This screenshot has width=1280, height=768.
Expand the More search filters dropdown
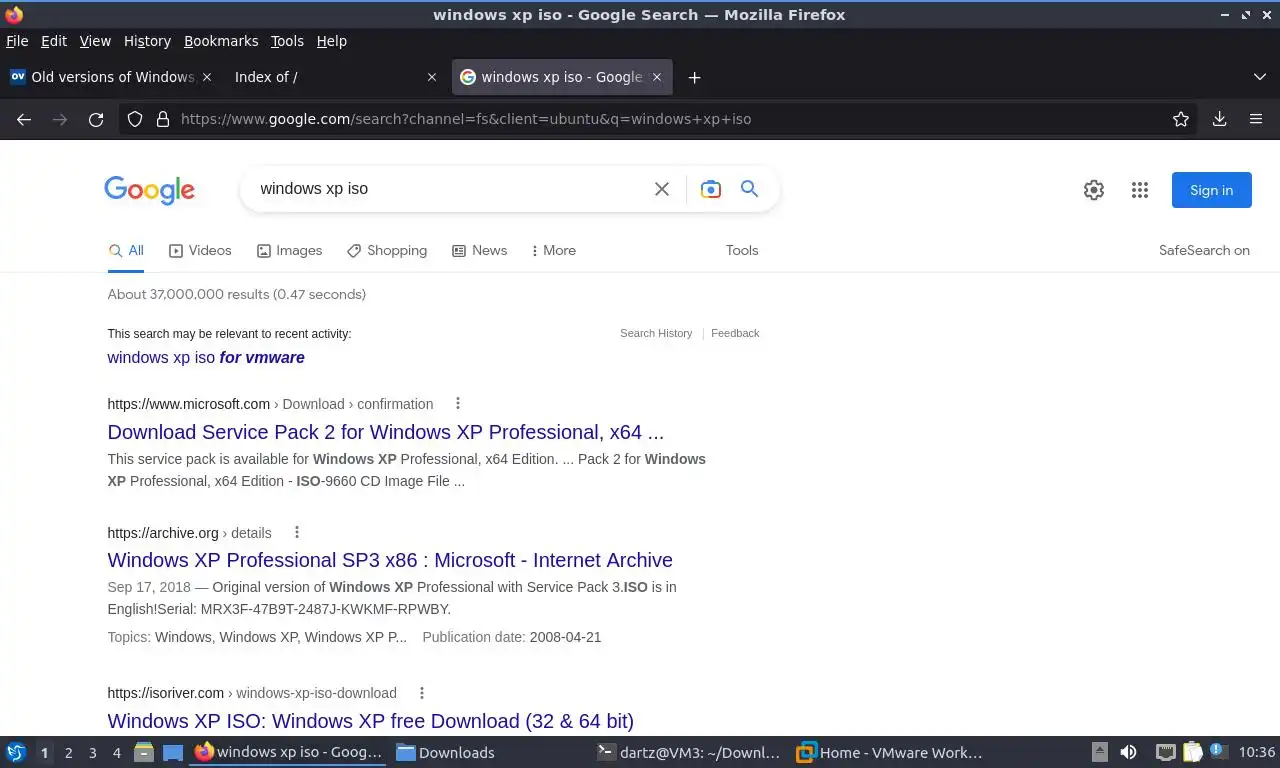(553, 250)
